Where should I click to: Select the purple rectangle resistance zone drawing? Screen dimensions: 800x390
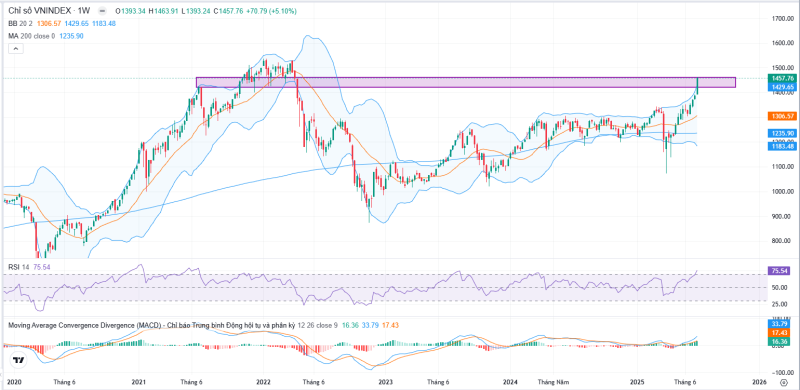coord(465,83)
